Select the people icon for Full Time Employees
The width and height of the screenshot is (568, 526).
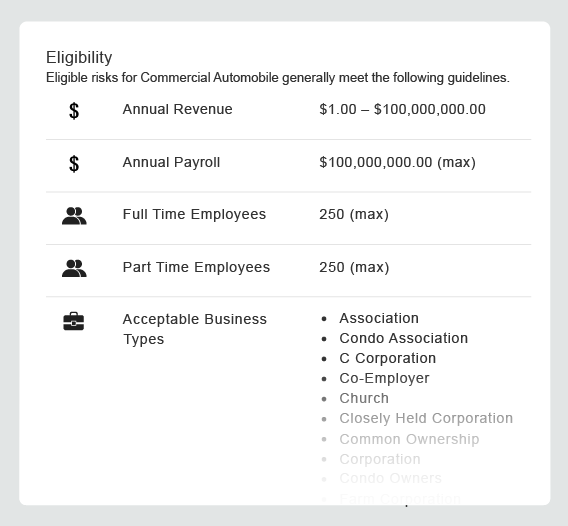(x=74, y=216)
